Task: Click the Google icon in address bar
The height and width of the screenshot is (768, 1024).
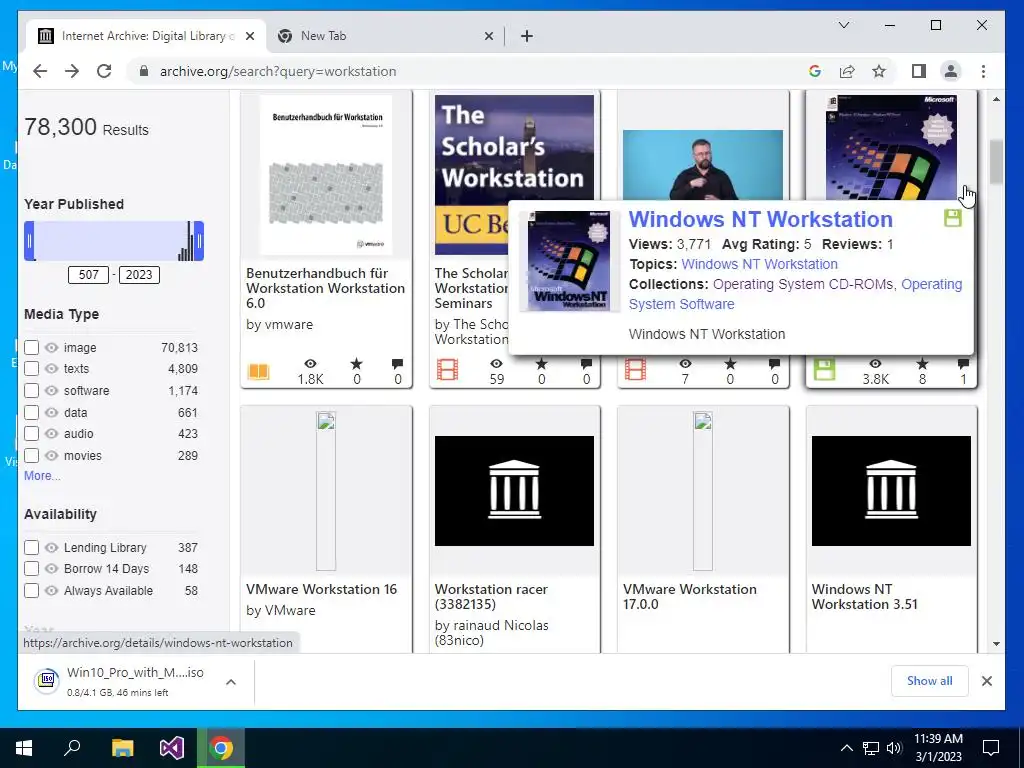Action: [x=814, y=71]
